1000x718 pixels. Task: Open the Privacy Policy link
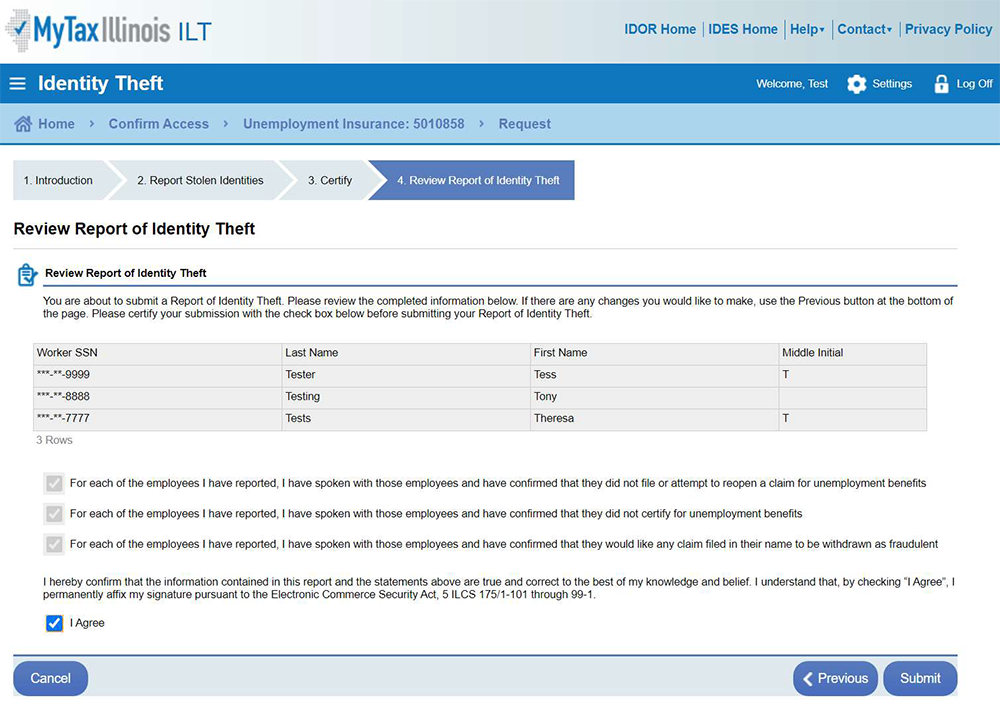coord(948,29)
